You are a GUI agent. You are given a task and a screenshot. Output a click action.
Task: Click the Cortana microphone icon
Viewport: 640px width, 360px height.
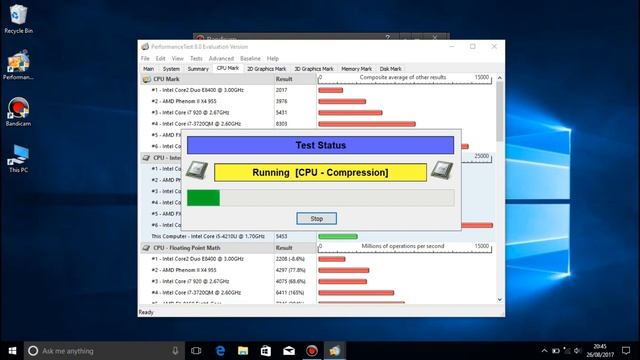point(175,351)
